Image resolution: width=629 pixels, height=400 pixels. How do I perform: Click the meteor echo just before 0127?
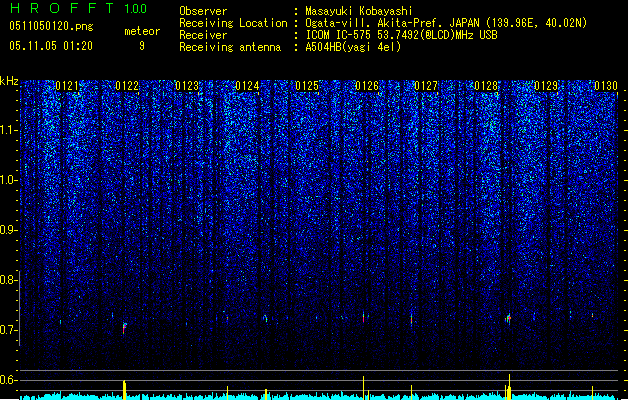tap(411, 319)
